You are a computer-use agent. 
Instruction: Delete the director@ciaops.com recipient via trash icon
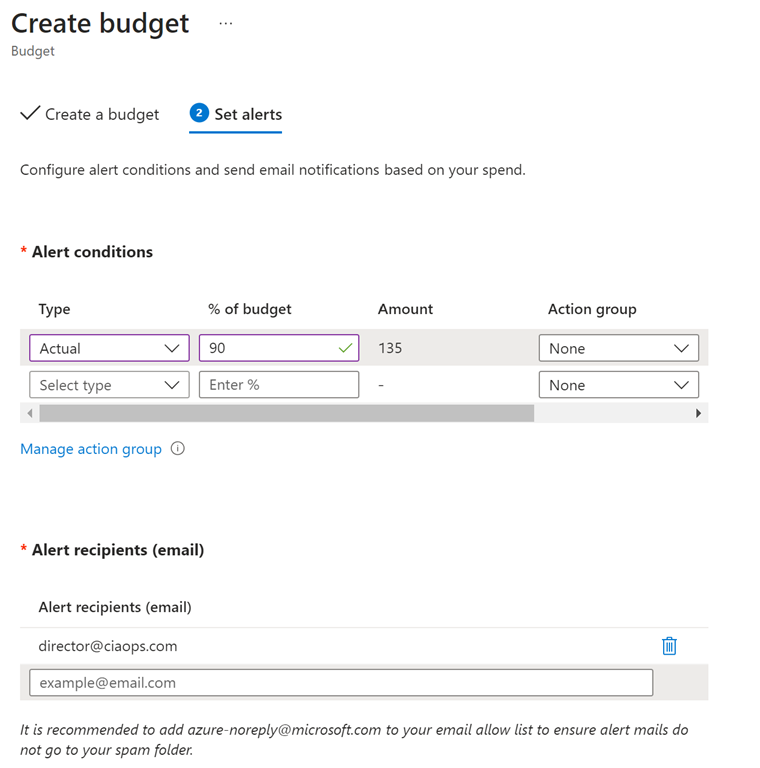coord(669,646)
